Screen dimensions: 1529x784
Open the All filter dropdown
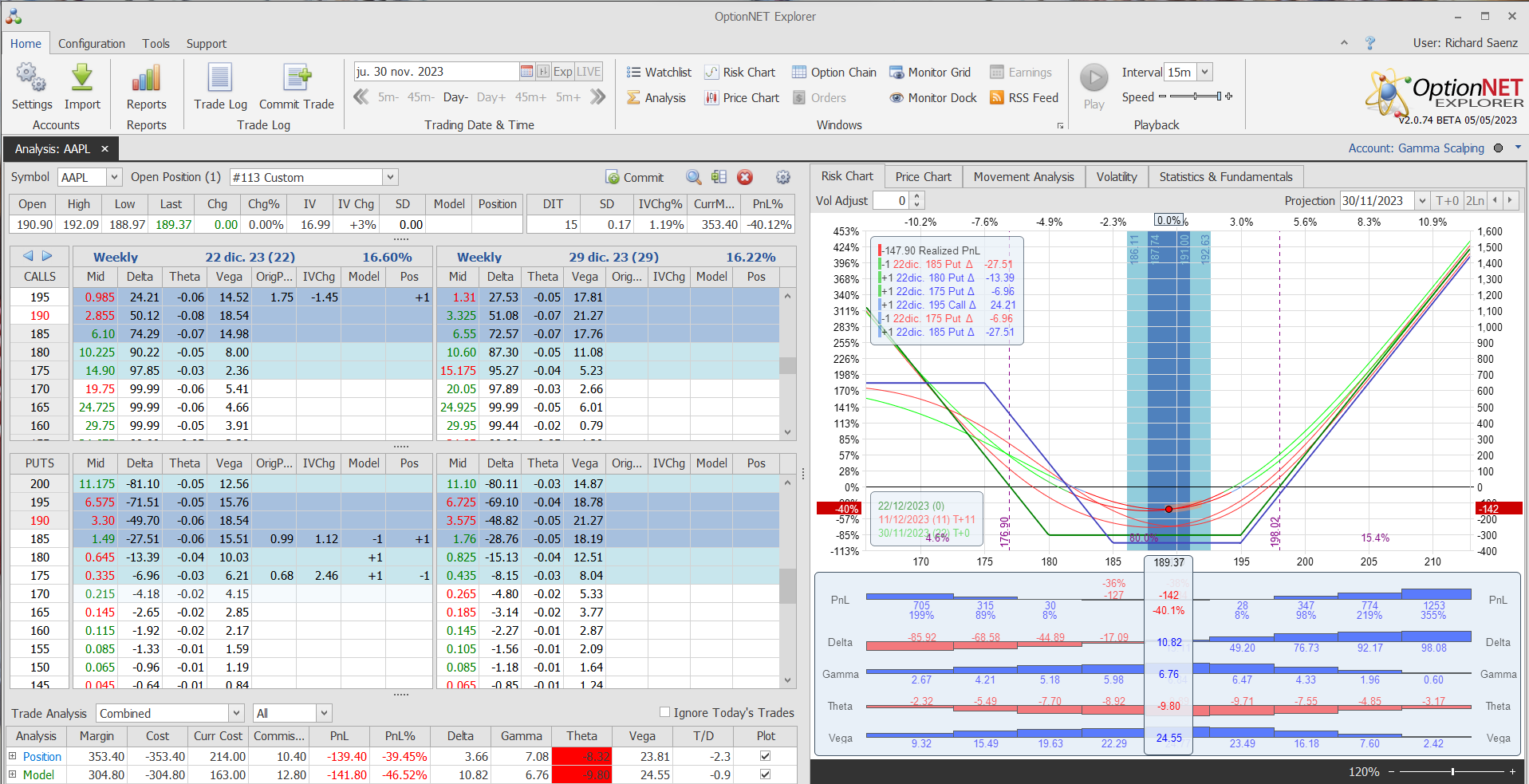324,713
